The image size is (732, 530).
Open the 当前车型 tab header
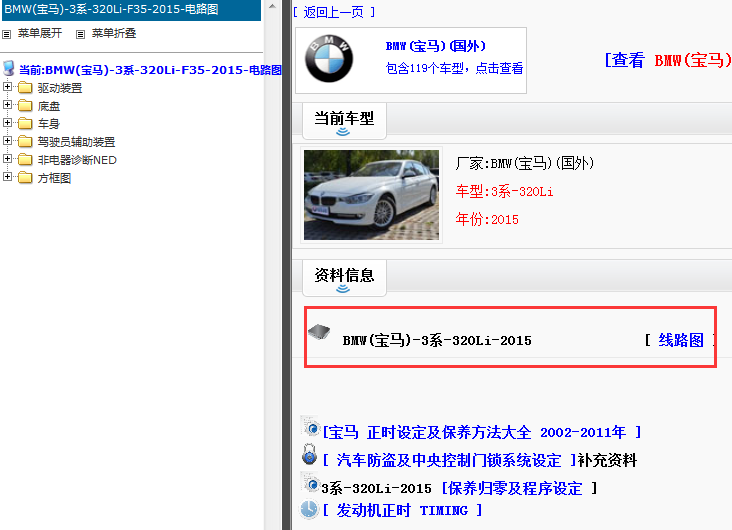click(344, 121)
